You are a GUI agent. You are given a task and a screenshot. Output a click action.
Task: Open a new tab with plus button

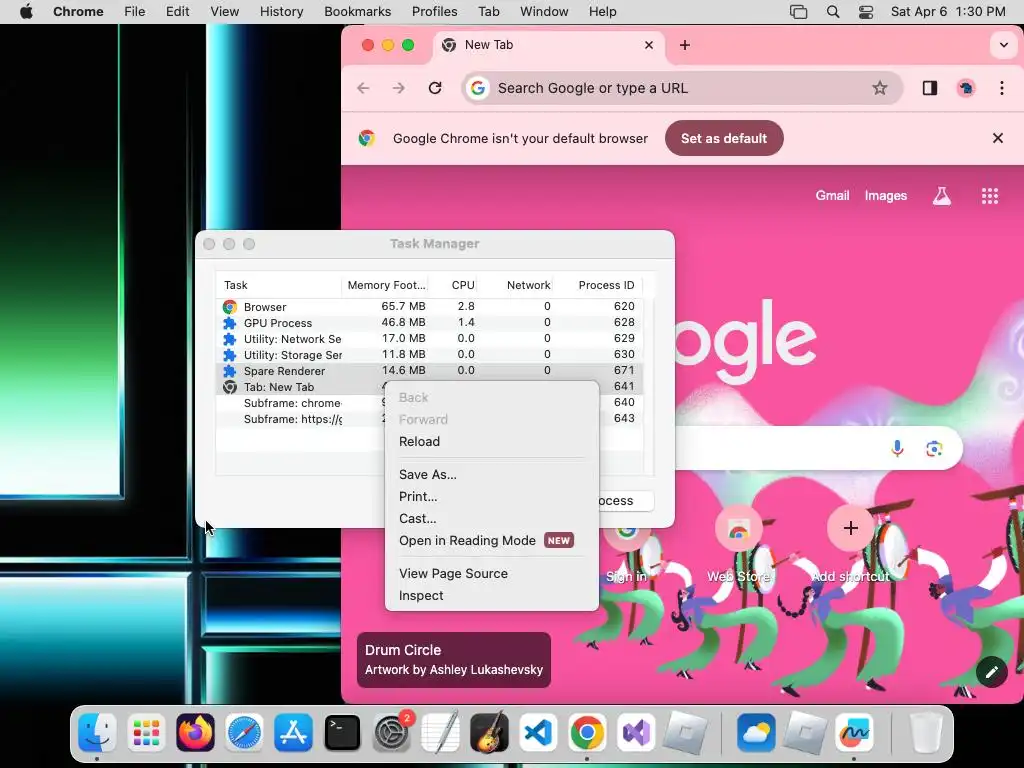pos(684,45)
